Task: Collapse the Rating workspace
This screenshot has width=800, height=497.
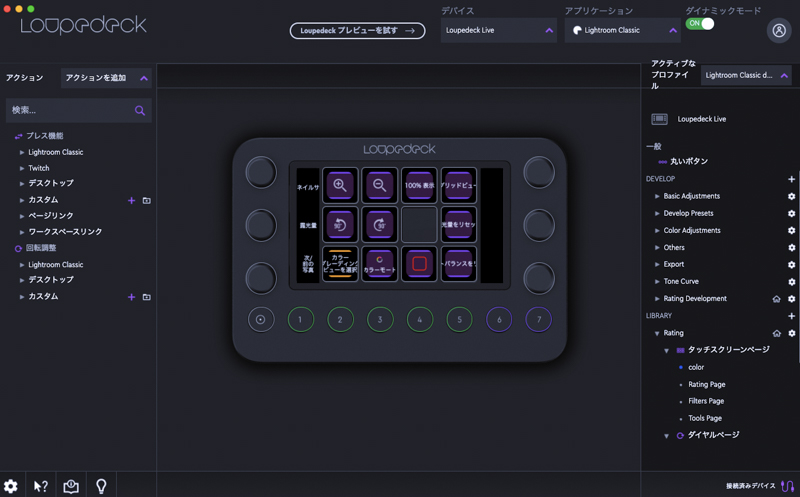Action: (x=657, y=333)
